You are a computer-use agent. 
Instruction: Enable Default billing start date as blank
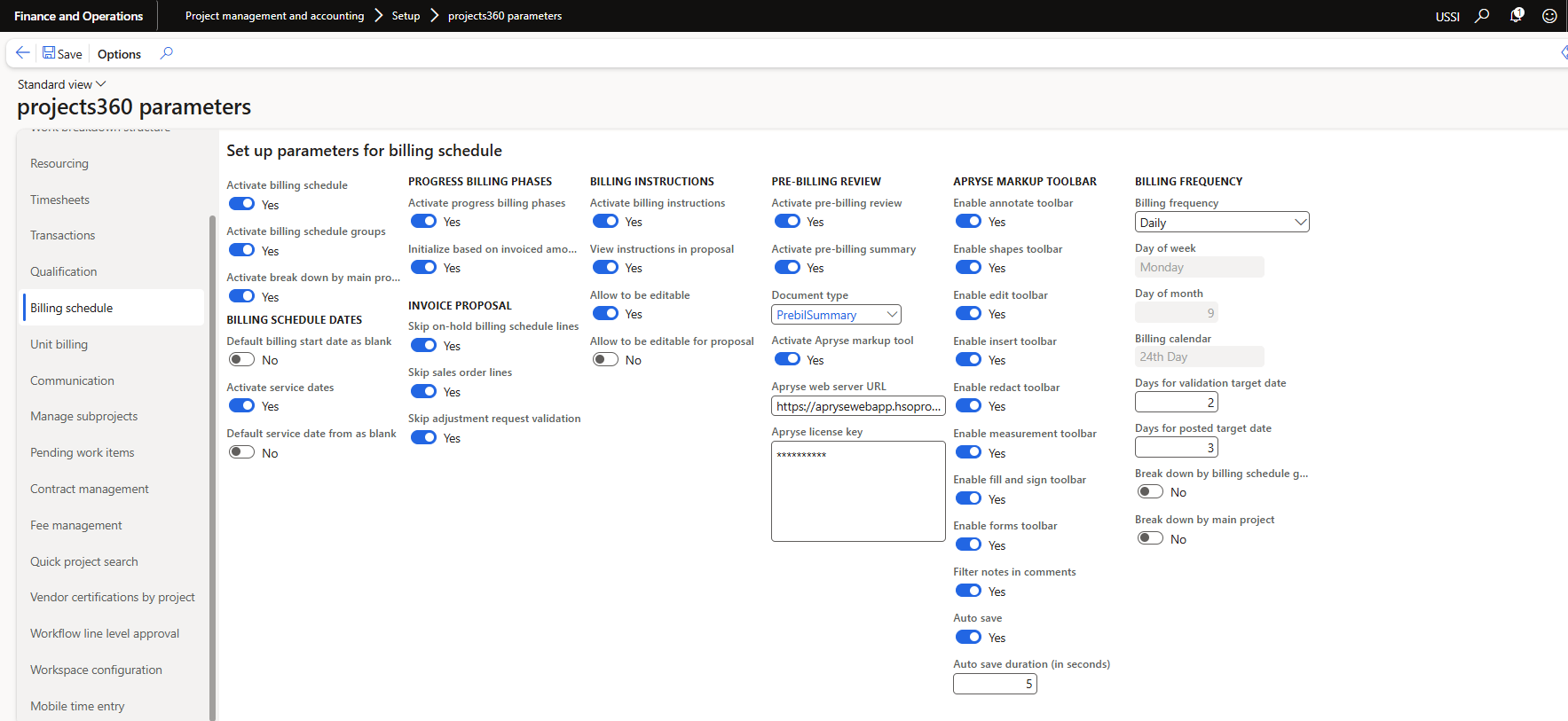coord(242,360)
